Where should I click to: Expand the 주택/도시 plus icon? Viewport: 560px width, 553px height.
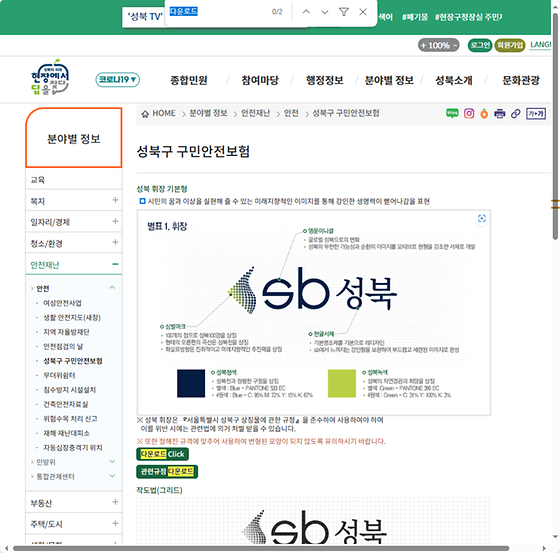pos(115,523)
